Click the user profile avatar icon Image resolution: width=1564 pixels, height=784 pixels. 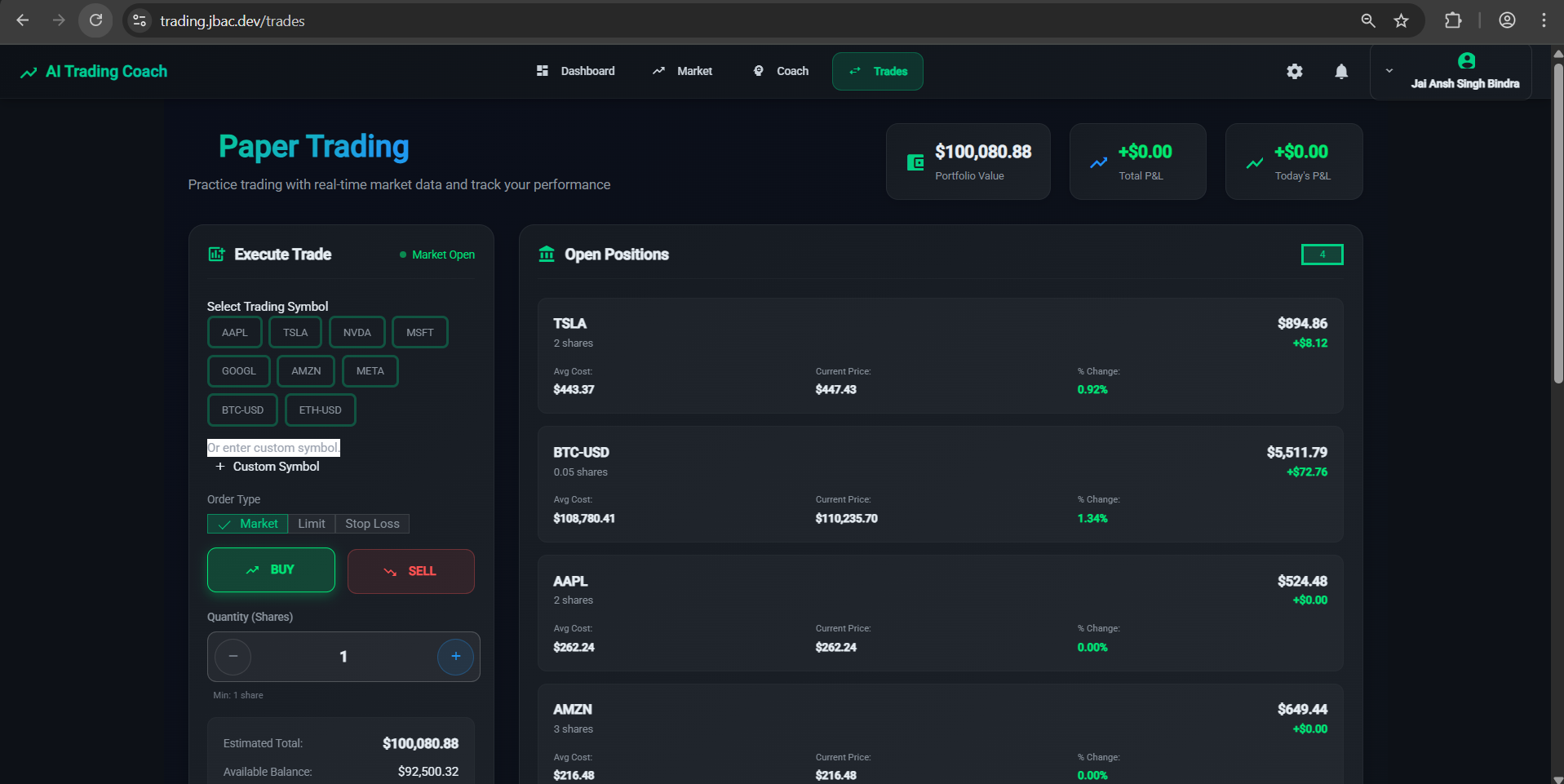(x=1466, y=61)
